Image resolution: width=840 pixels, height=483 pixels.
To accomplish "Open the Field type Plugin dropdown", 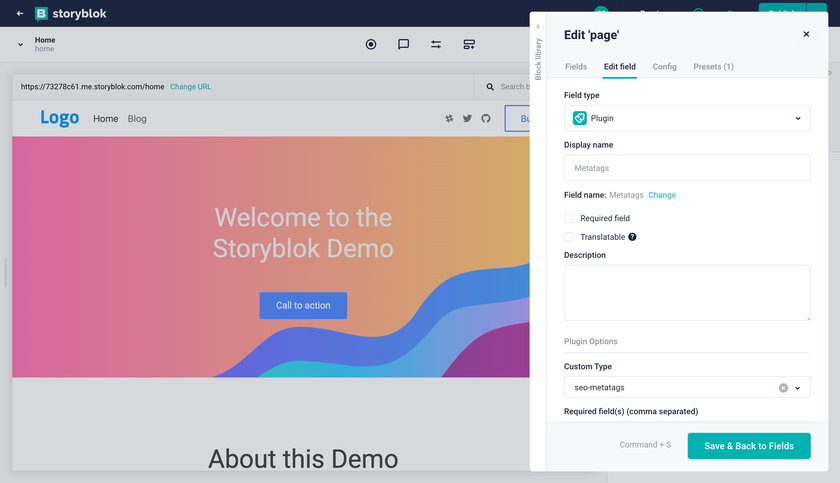I will (x=687, y=118).
